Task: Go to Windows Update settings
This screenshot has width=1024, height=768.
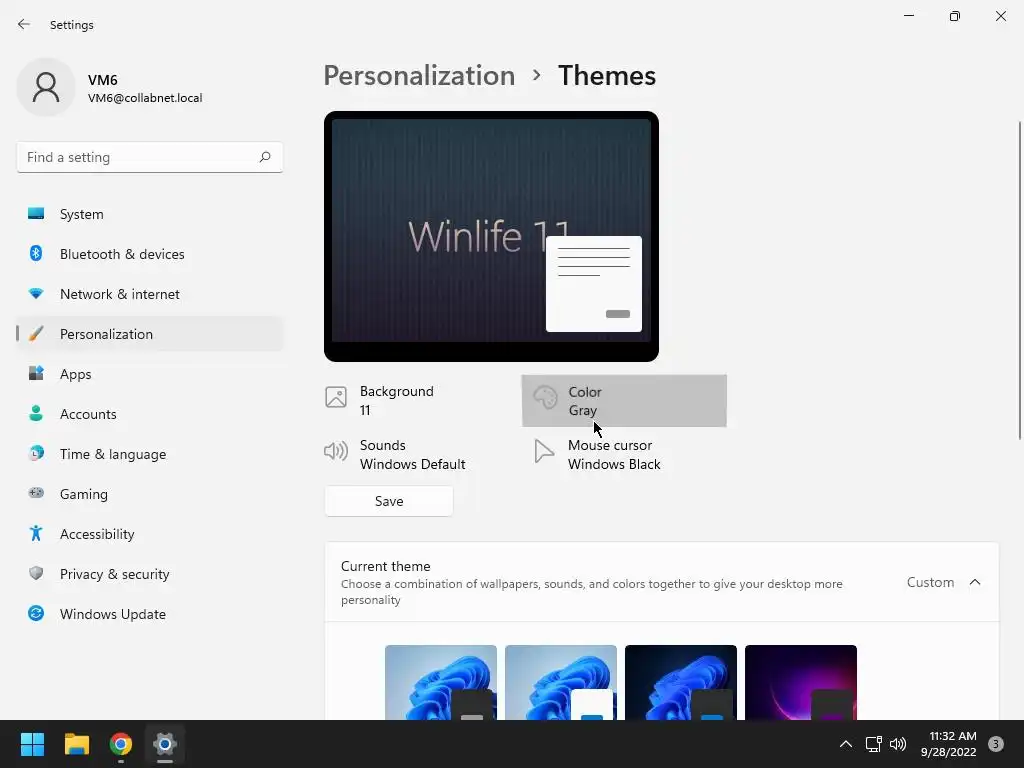Action: point(150,614)
